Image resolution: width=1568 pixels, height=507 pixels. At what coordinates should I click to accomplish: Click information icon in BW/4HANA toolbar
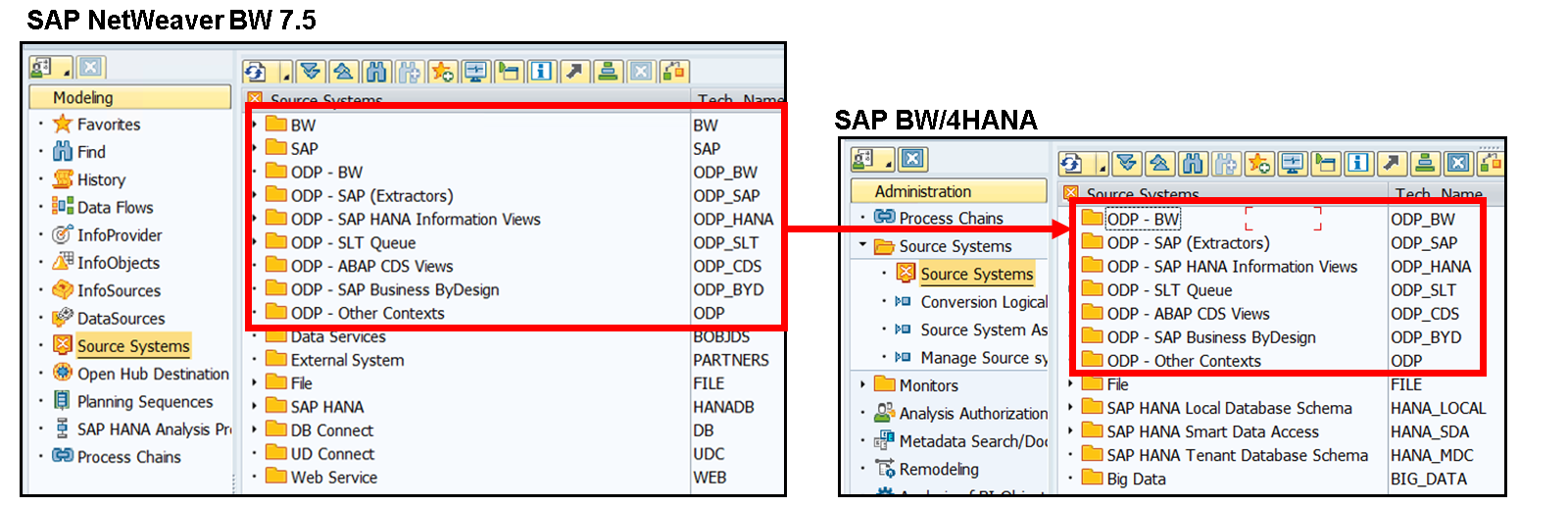point(1357,163)
